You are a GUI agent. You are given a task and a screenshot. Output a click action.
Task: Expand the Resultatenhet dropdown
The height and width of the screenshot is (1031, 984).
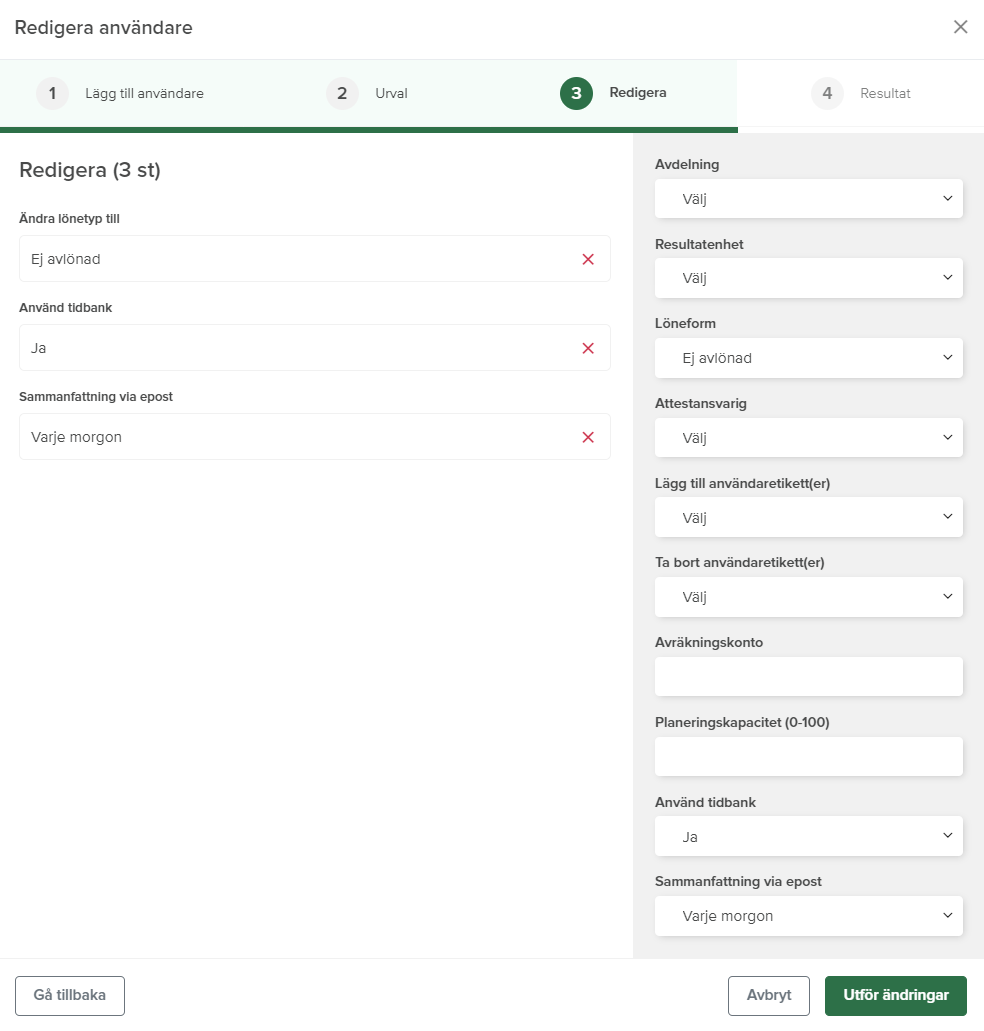(x=808, y=278)
